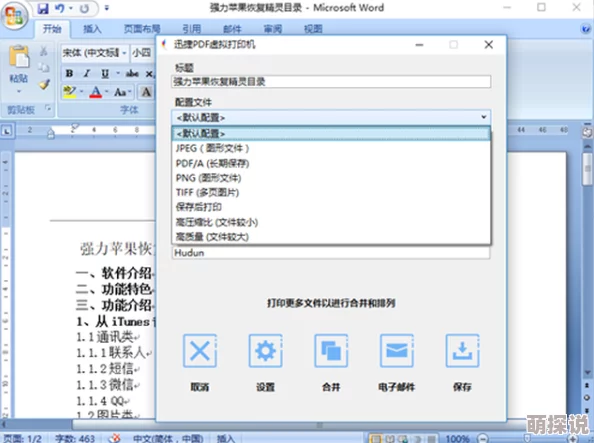Click the 页面: 1/2 status indicator
Screen dimensions: 594x443
click(22, 438)
